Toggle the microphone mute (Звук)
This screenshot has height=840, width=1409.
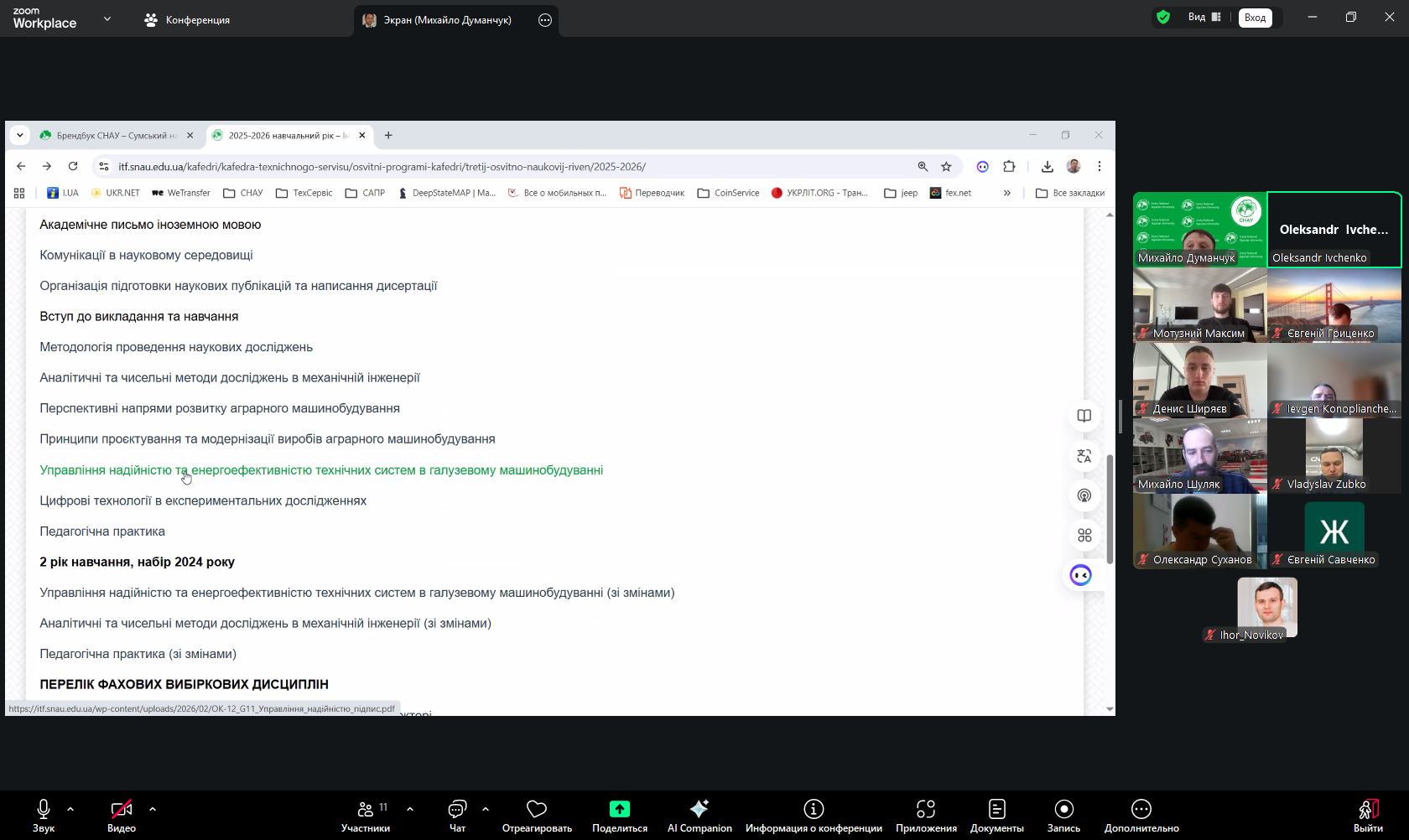point(44,815)
